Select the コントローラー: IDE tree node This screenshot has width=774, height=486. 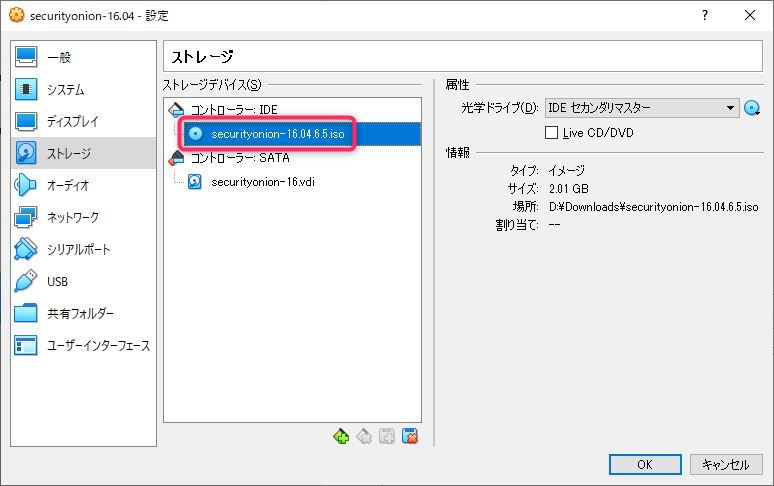click(x=293, y=110)
